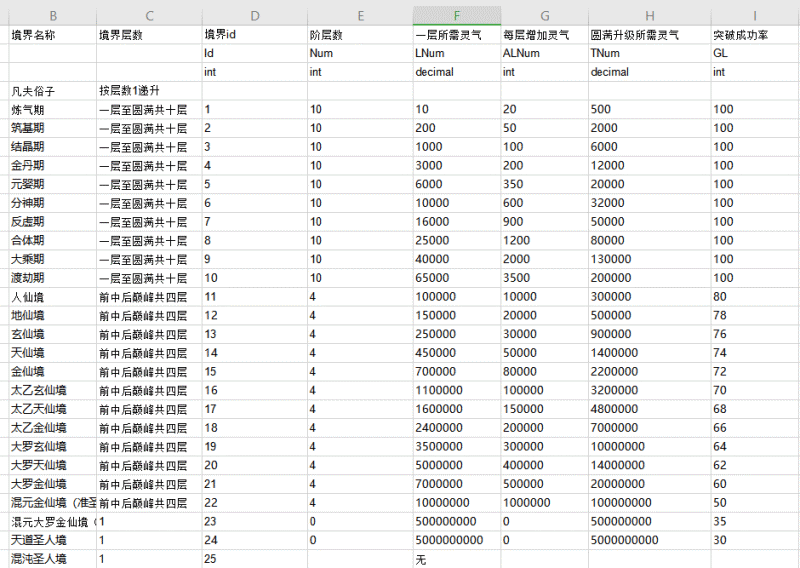Image resolution: width=800 pixels, height=568 pixels.
Task: Click the value 100000000 in column H
Action: click(x=649, y=503)
